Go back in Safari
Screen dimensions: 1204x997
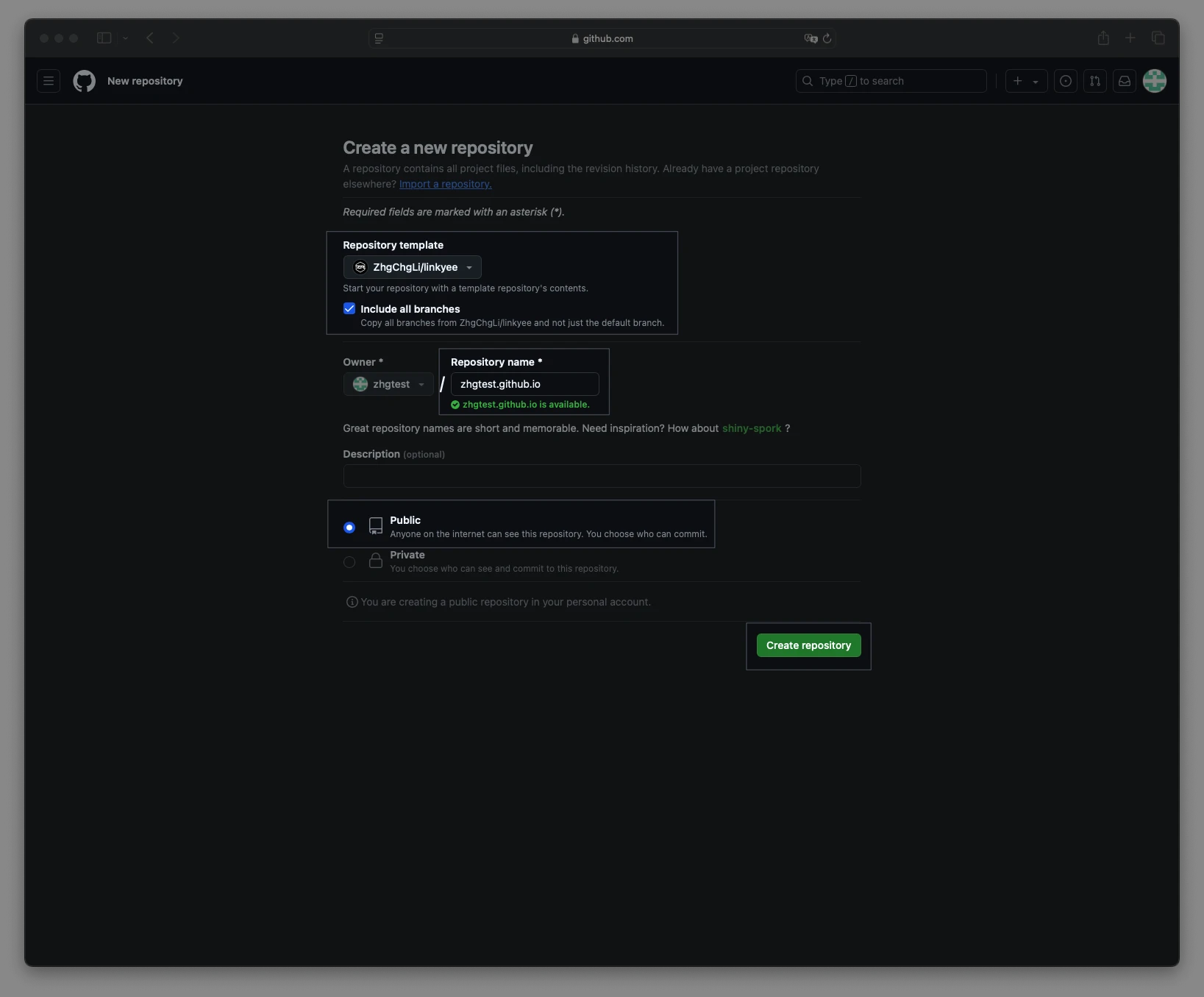tap(150, 38)
